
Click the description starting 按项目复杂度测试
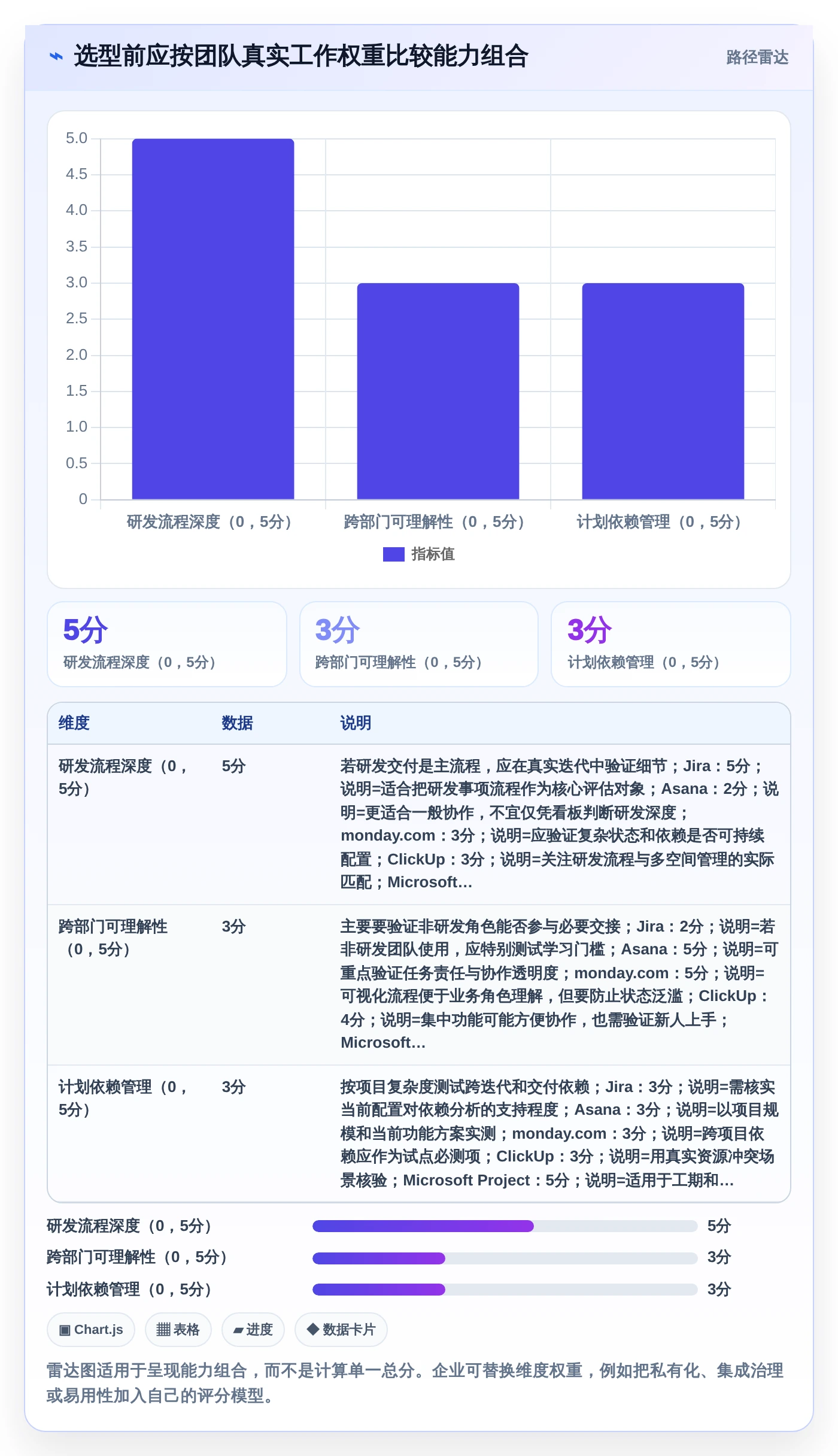pos(560,1134)
